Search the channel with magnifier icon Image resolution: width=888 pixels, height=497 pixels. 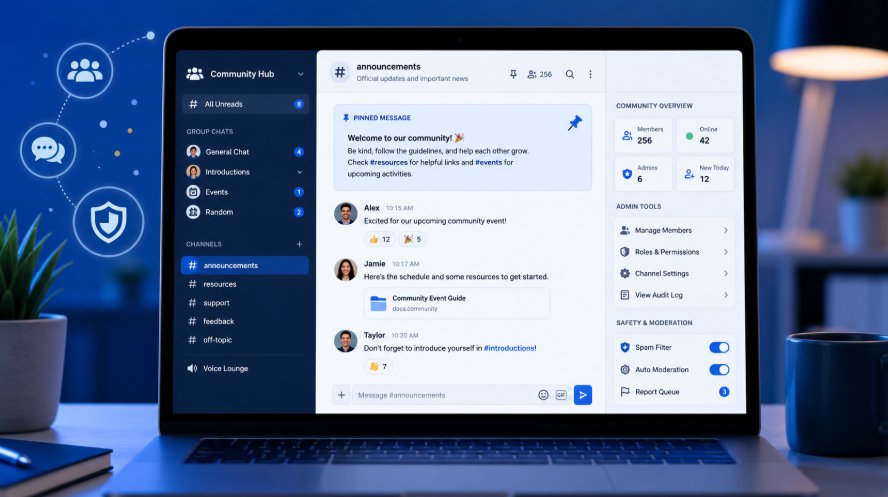(x=570, y=74)
